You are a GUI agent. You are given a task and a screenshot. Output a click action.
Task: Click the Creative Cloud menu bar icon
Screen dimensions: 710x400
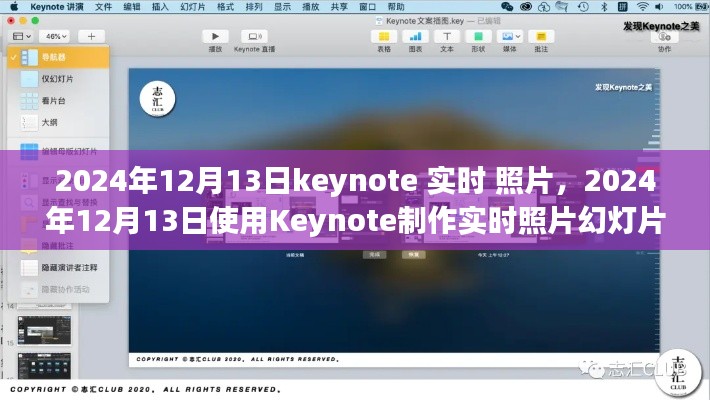[526, 7]
